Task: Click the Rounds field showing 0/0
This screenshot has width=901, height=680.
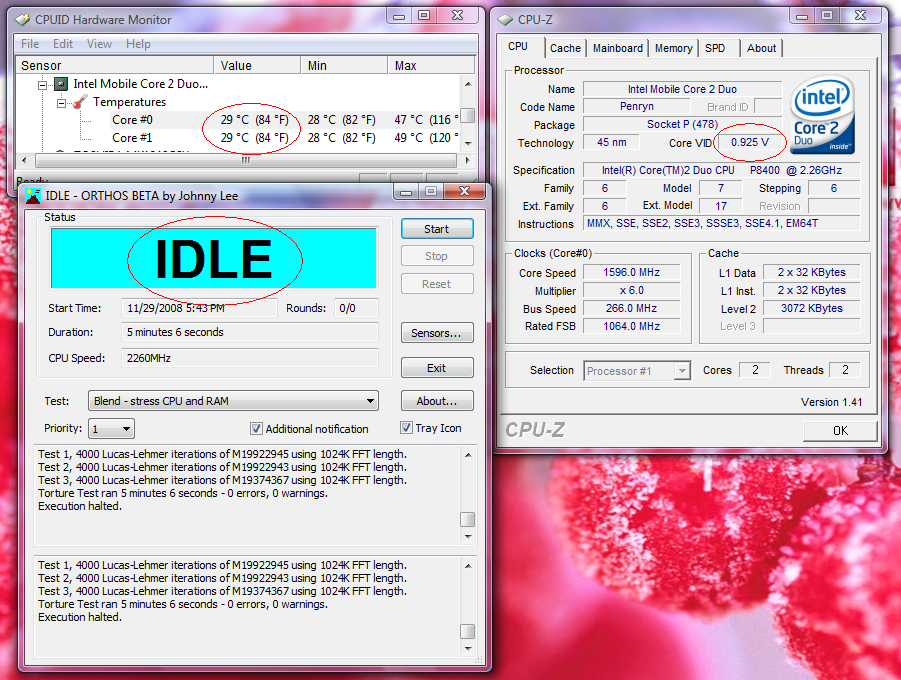Action: point(356,308)
